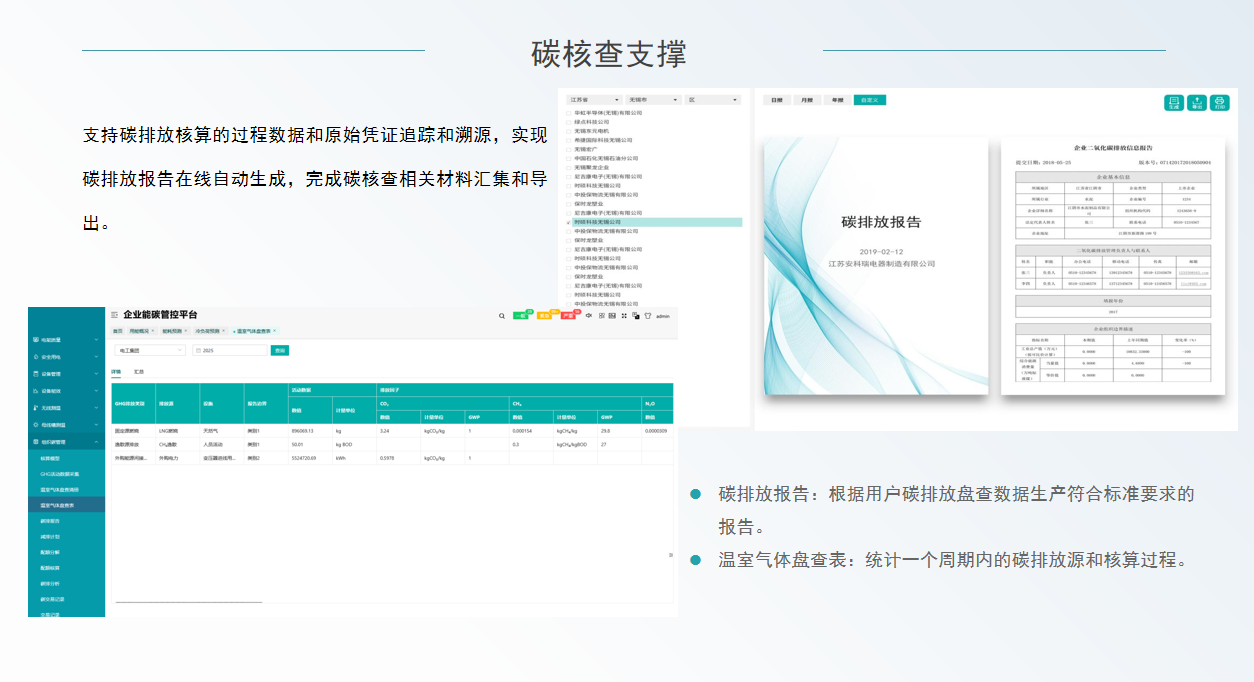Check the 无锡东元电机 company checkbox
Viewport: 1254px width, 682px height.
[569, 131]
